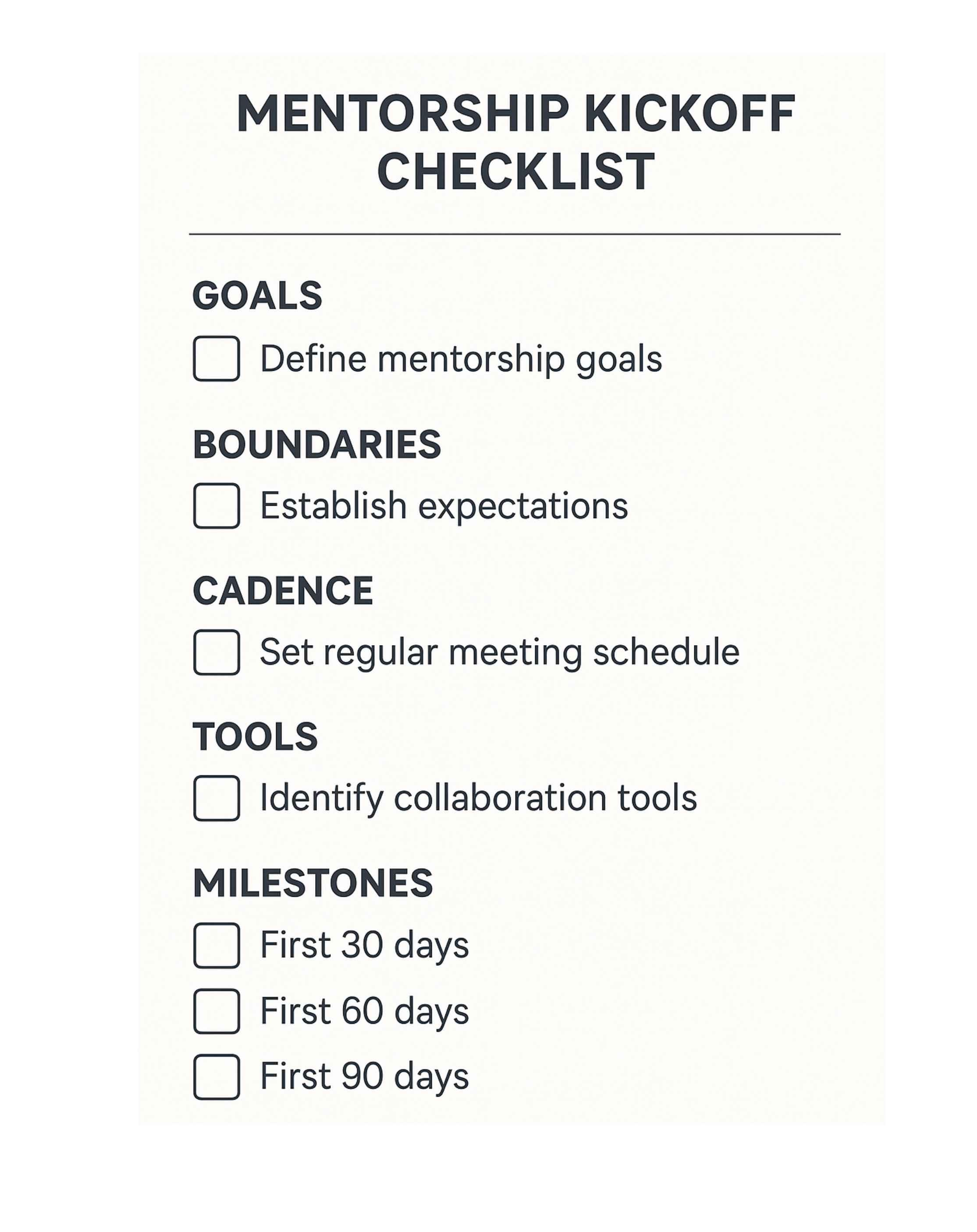Tick the Identify collaboration tools checkbox
The height and width of the screenshot is (1232, 977).
point(216,798)
